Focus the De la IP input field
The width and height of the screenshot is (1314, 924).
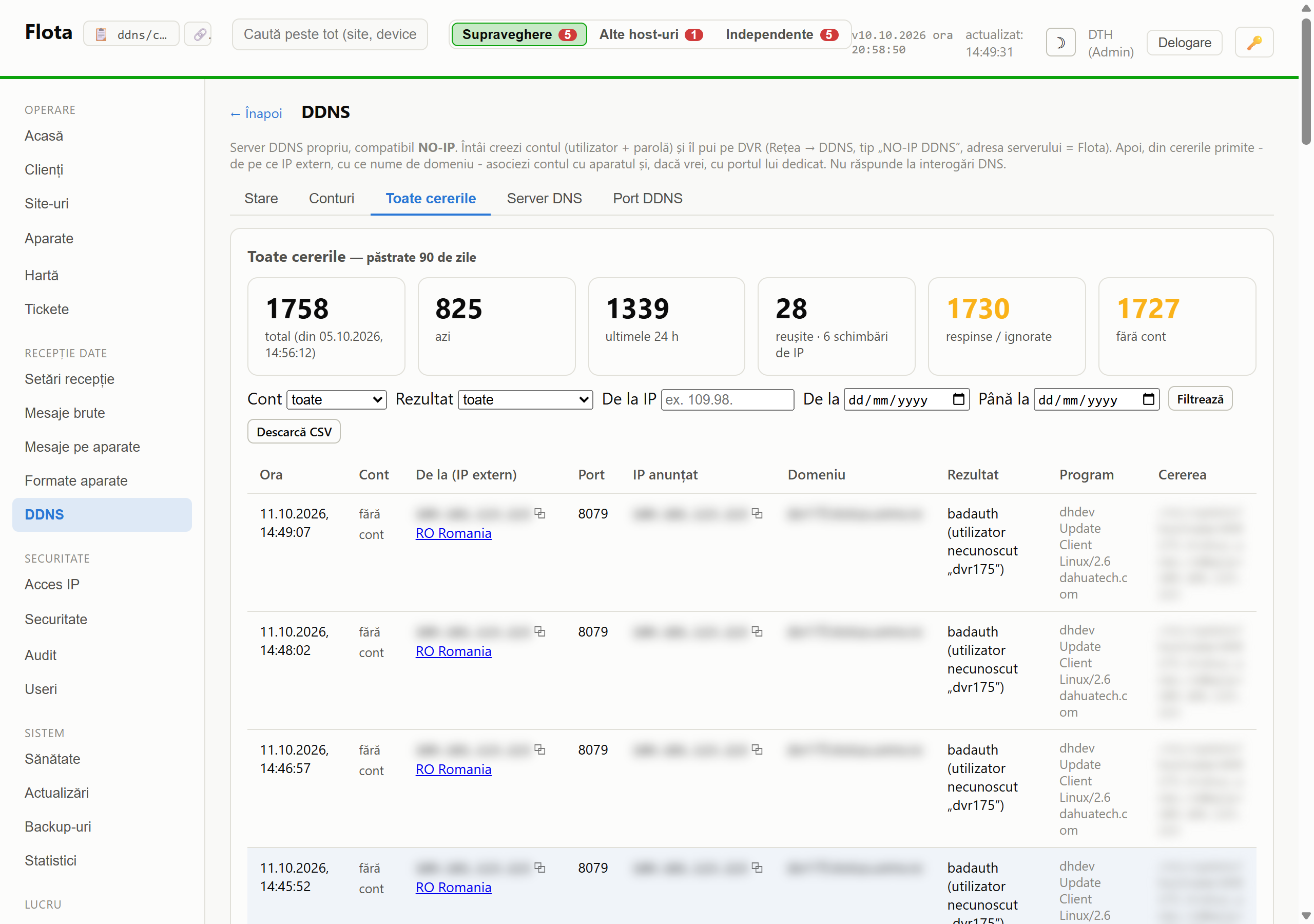click(727, 399)
